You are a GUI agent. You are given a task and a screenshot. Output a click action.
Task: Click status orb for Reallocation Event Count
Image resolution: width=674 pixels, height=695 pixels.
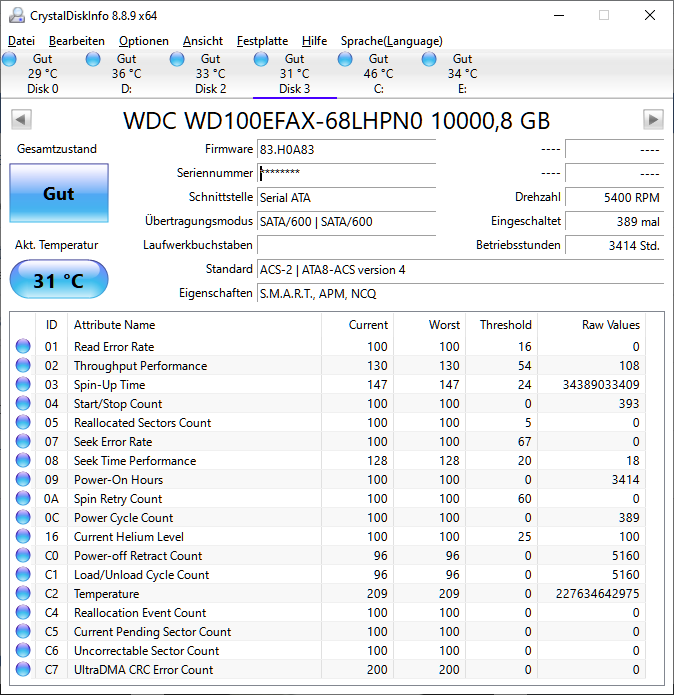click(x=23, y=613)
